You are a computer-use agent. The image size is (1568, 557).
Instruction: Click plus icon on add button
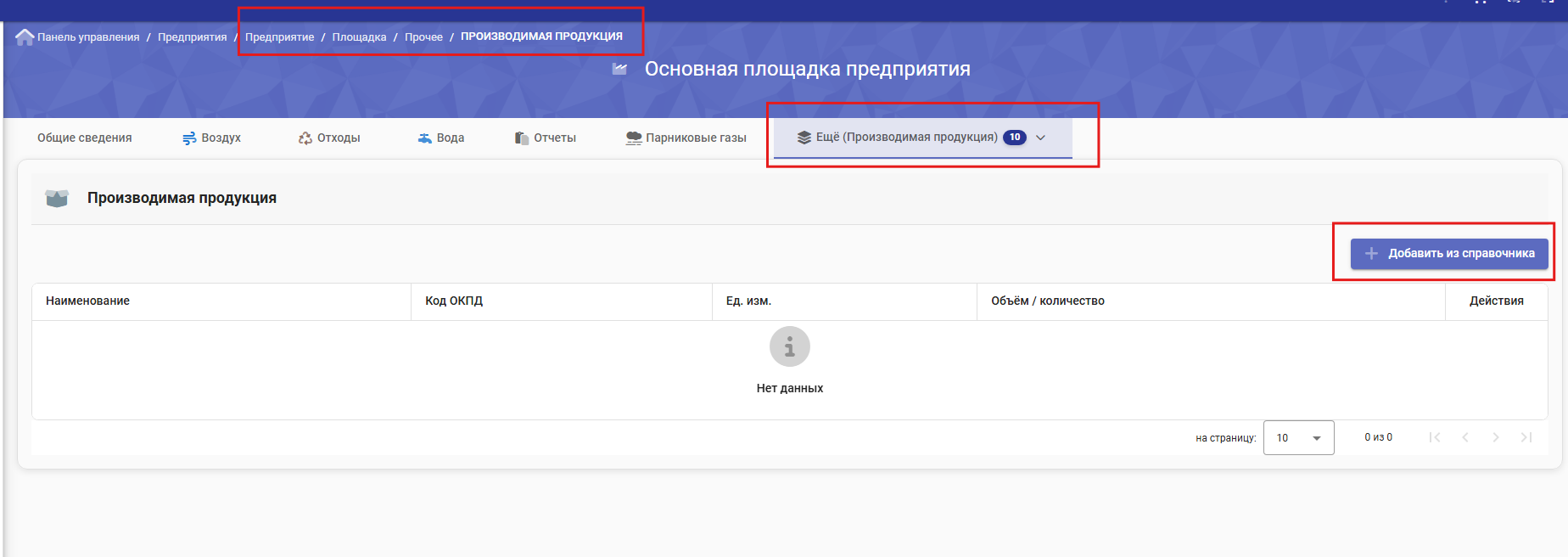[x=1371, y=253]
